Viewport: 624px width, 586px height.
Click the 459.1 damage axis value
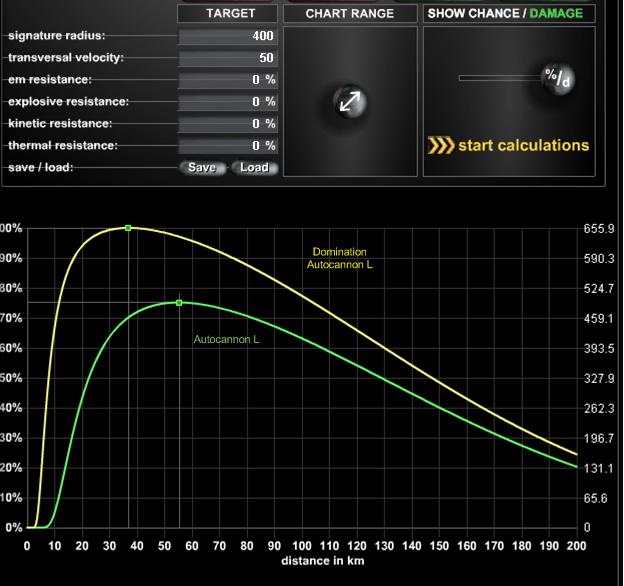coord(599,319)
